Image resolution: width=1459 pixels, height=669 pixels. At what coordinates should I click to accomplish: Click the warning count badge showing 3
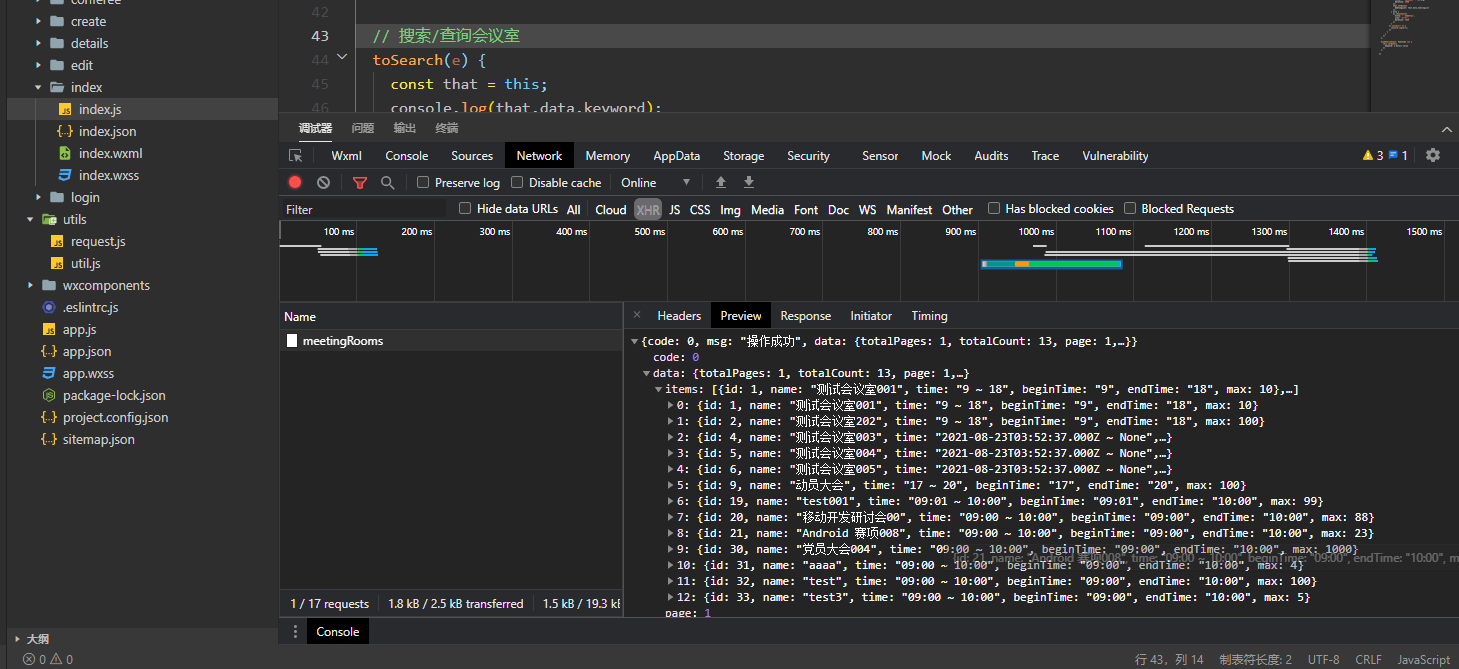[x=1373, y=156]
